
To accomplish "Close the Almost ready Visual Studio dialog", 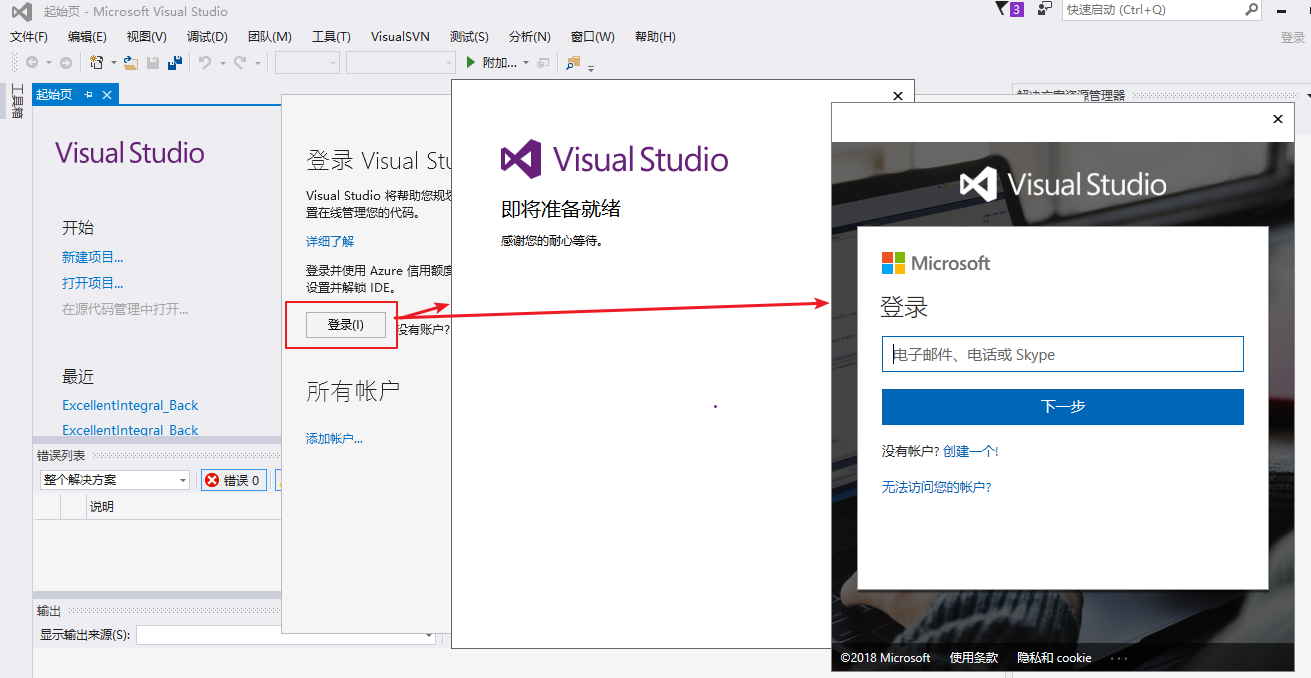I will tap(897, 96).
